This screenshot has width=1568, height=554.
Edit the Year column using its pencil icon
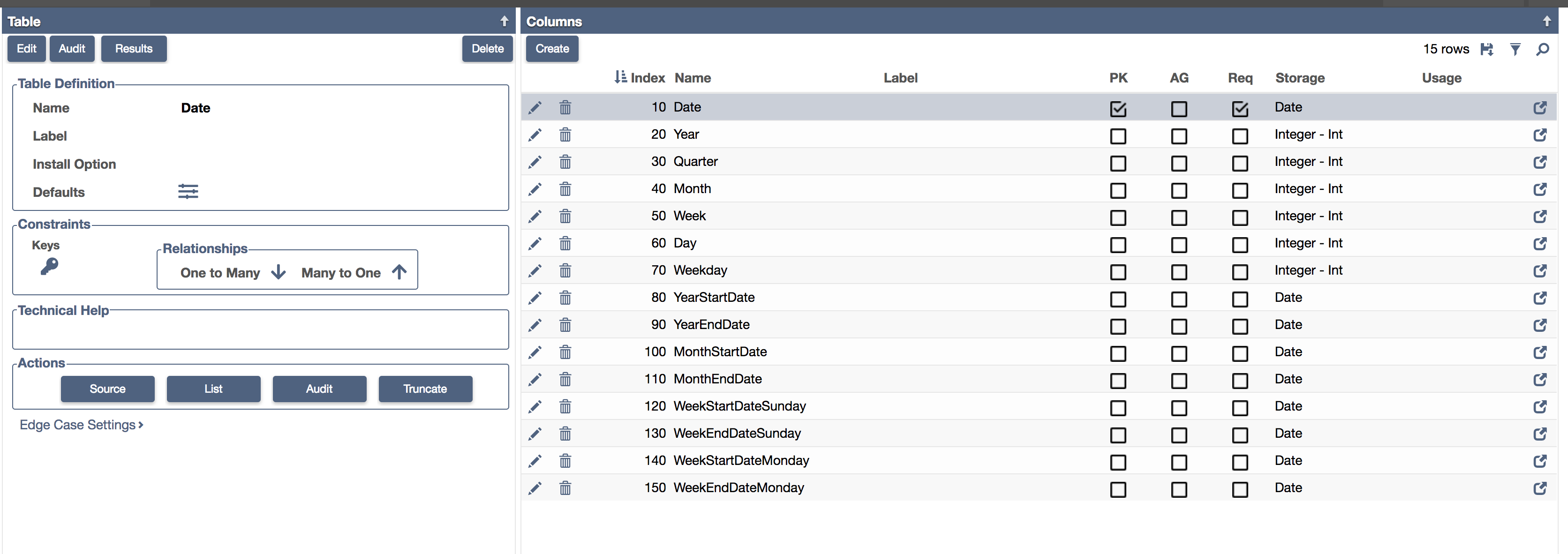(535, 135)
